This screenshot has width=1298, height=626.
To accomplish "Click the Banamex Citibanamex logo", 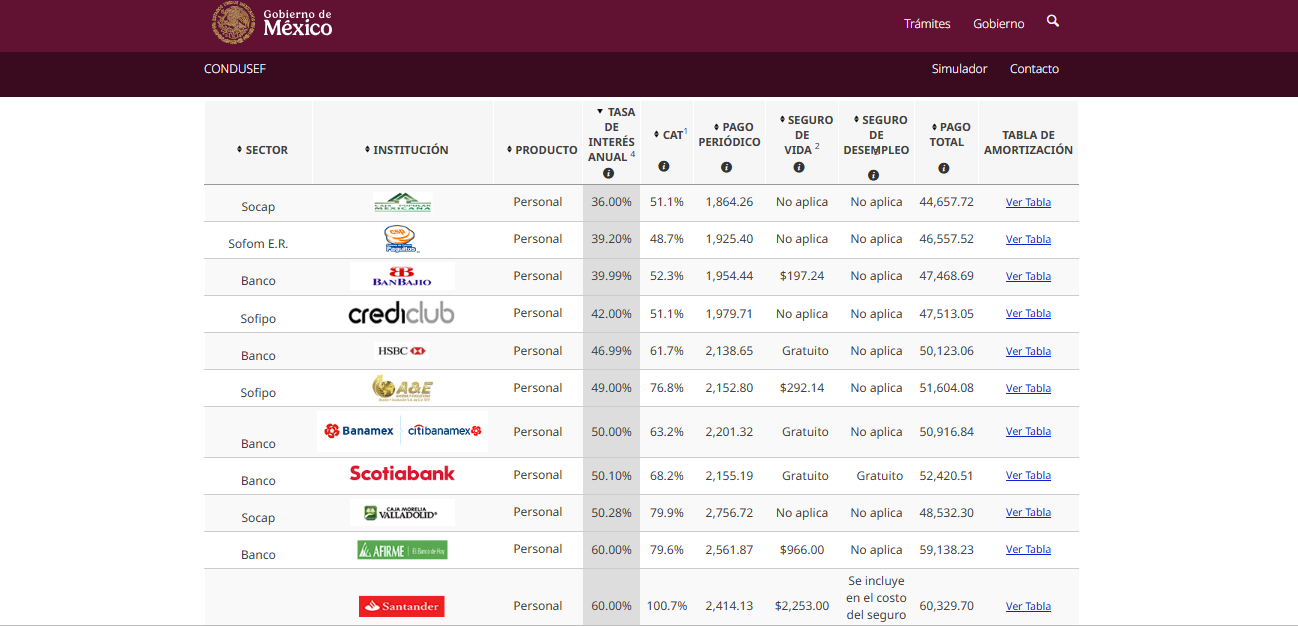I will click(402, 431).
